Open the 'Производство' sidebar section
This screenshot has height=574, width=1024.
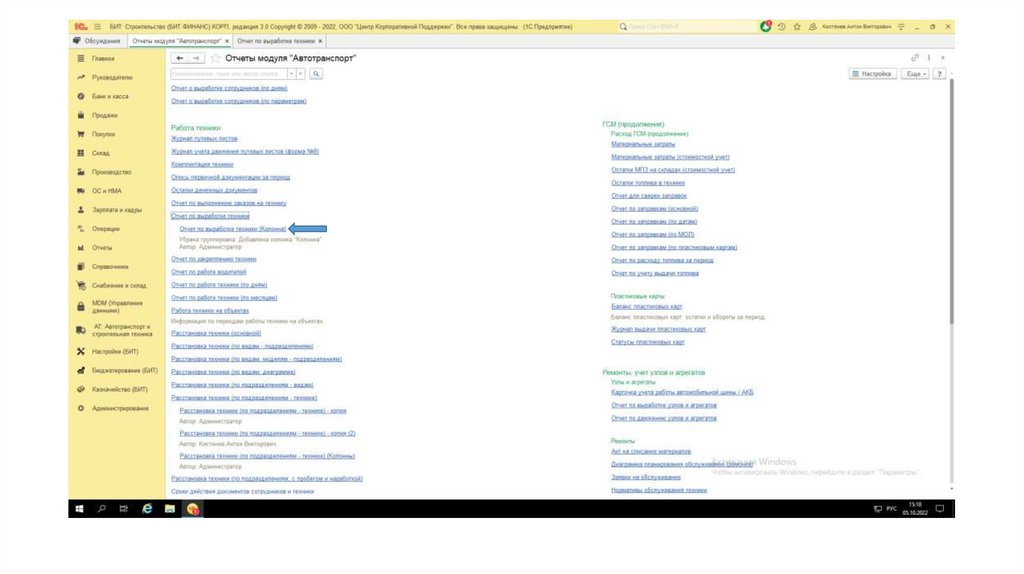[112, 172]
